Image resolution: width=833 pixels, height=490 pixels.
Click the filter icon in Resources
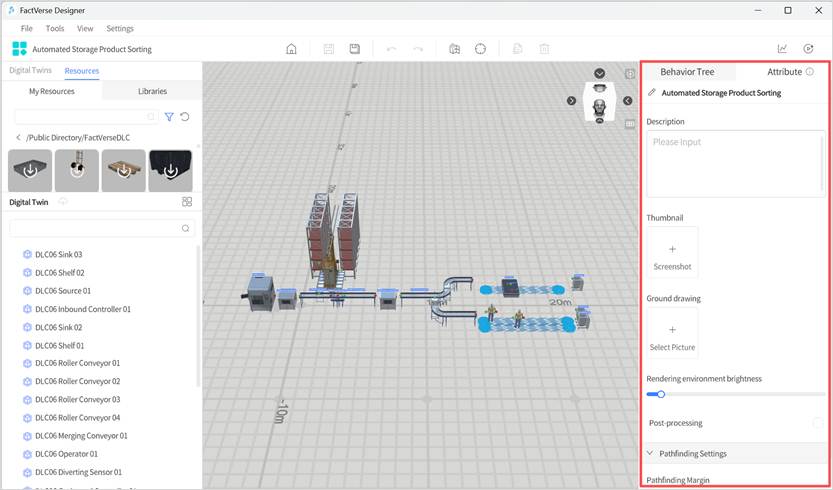click(169, 117)
